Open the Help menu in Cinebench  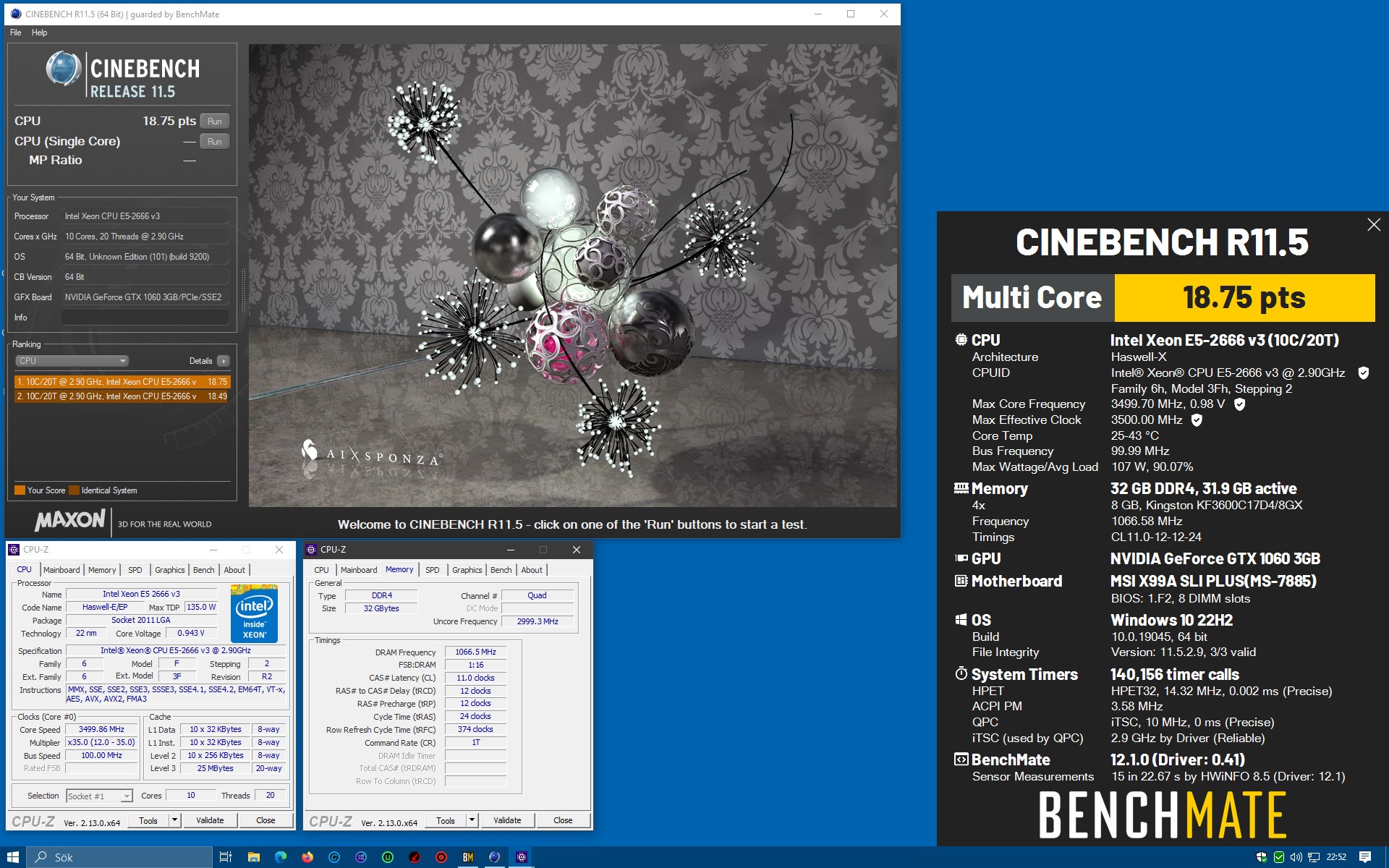tap(40, 33)
